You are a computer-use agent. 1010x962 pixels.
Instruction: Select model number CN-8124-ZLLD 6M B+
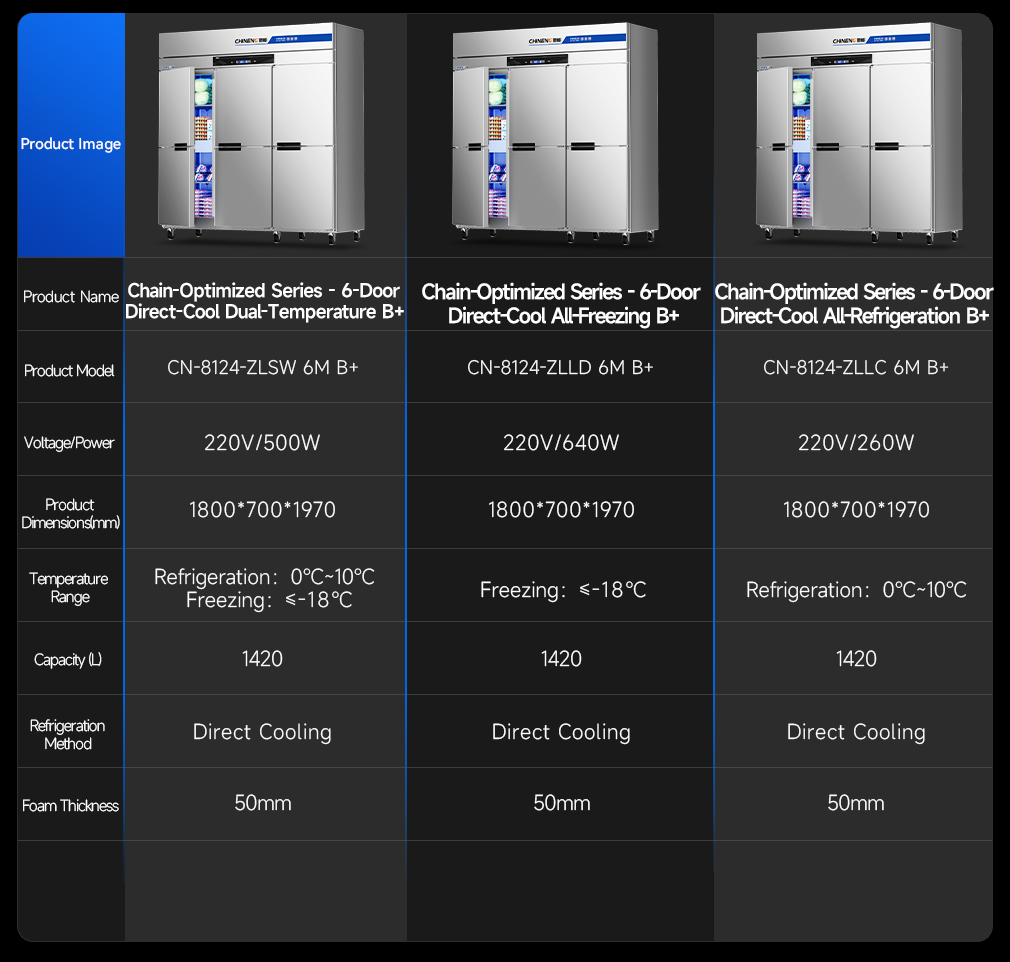click(x=560, y=368)
